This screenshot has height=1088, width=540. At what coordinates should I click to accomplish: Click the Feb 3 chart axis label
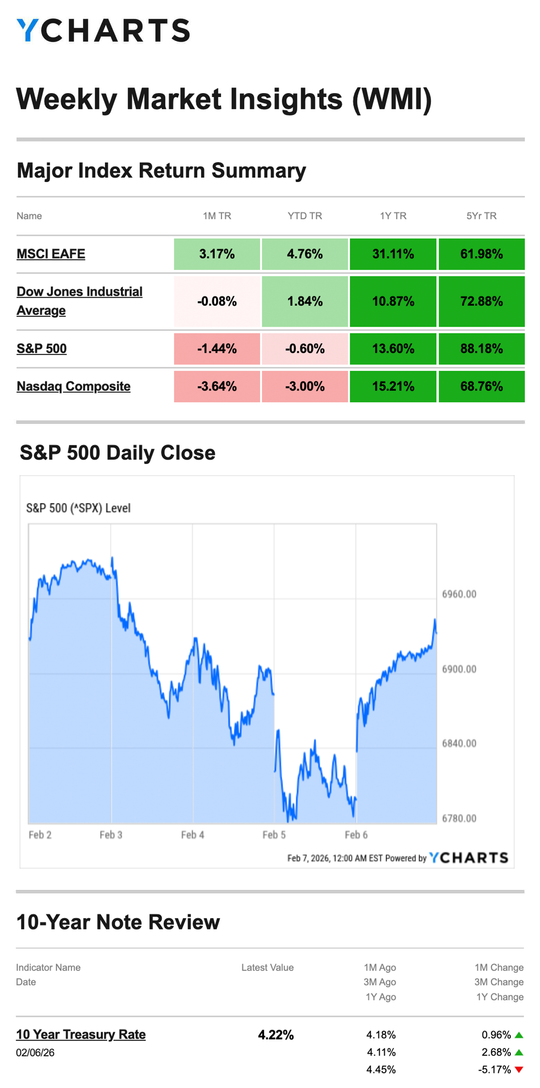(111, 835)
